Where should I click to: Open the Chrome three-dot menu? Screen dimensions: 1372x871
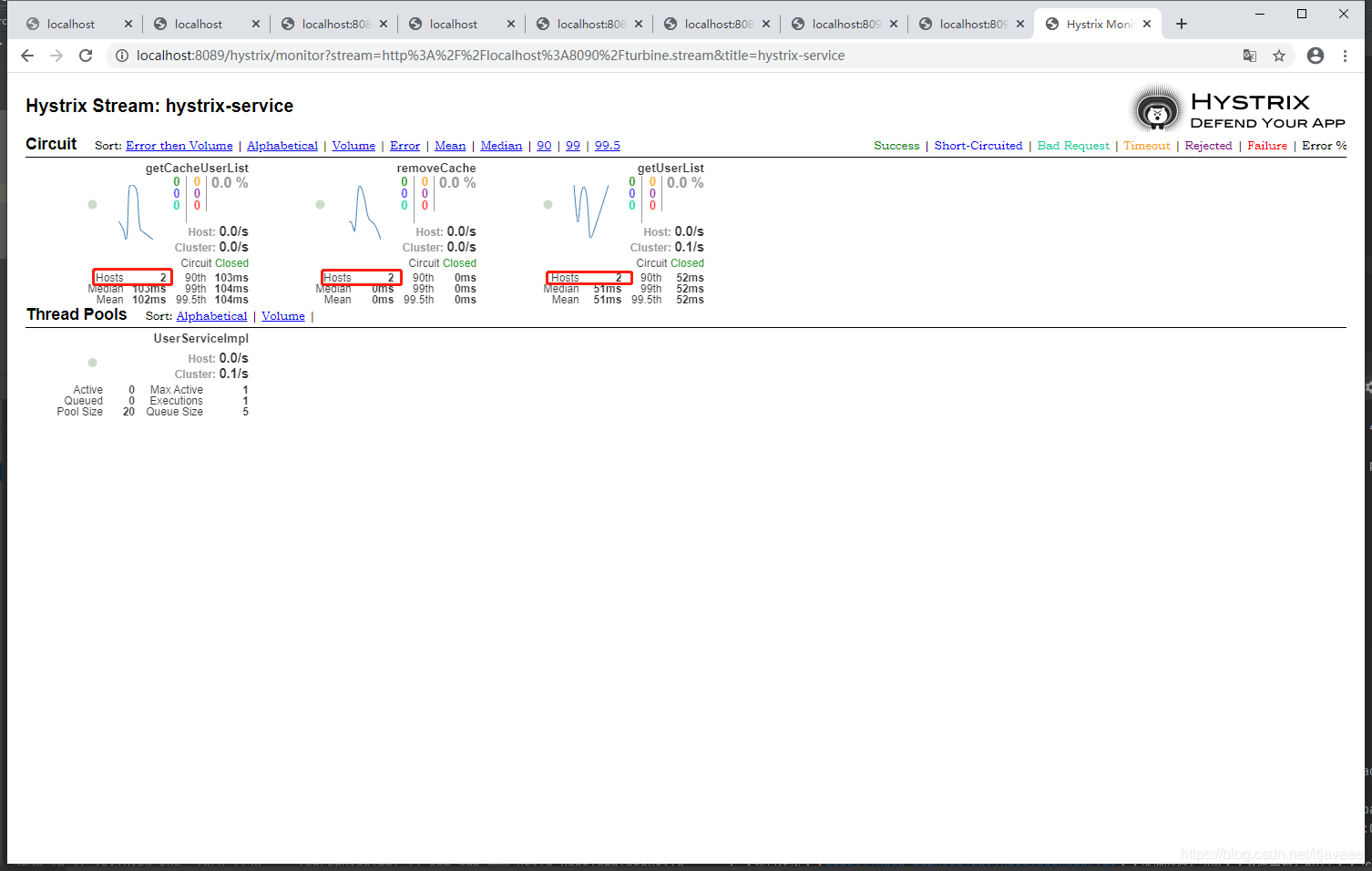coord(1345,56)
